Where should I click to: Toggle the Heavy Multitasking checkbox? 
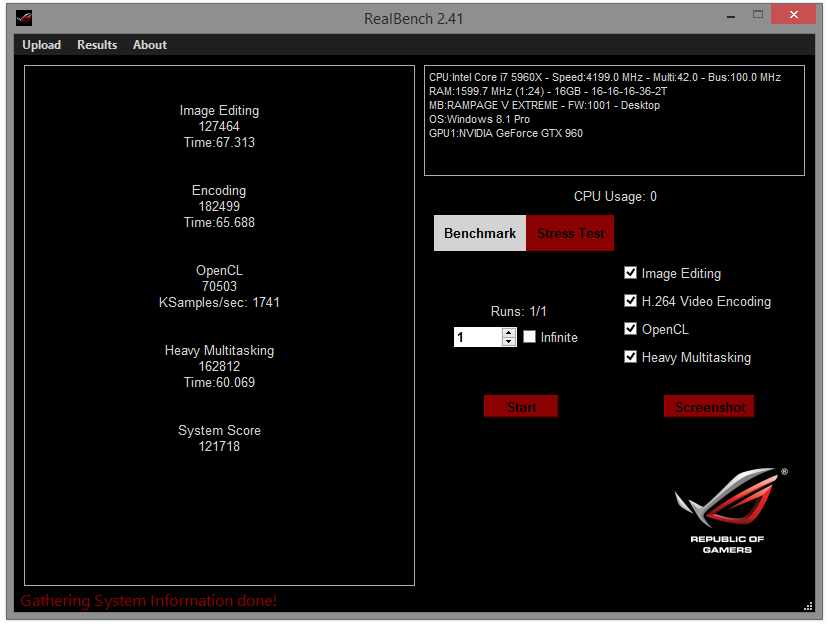630,357
